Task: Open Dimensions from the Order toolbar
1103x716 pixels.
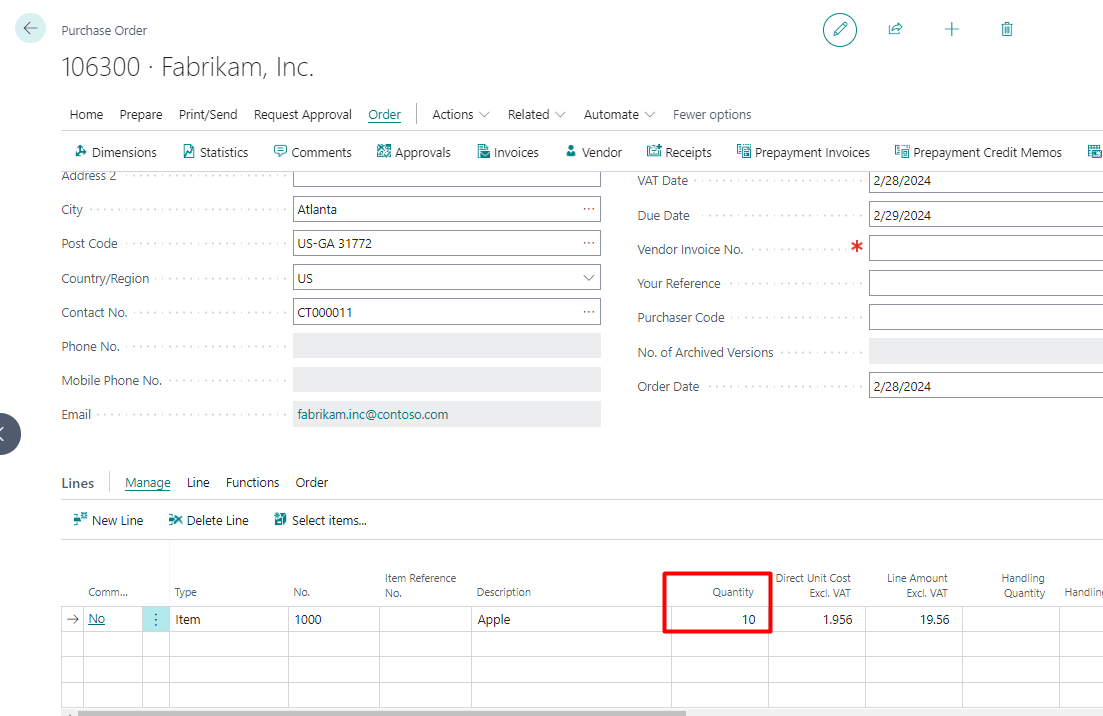Action: pyautogui.click(x=115, y=152)
